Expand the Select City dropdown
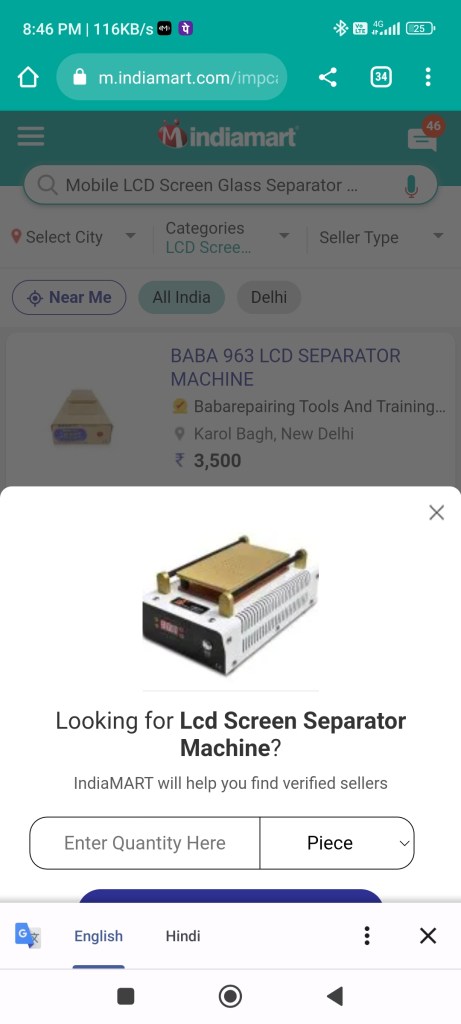This screenshot has width=461, height=1024. click(x=74, y=236)
